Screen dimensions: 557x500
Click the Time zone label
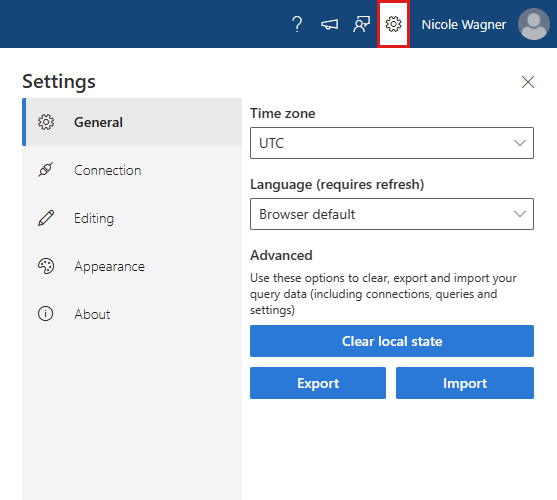pos(282,113)
